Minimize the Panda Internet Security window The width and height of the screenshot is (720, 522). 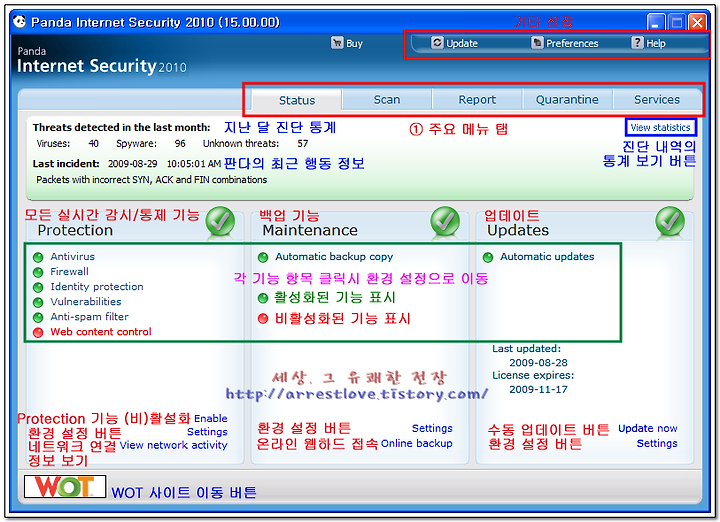pos(655,22)
